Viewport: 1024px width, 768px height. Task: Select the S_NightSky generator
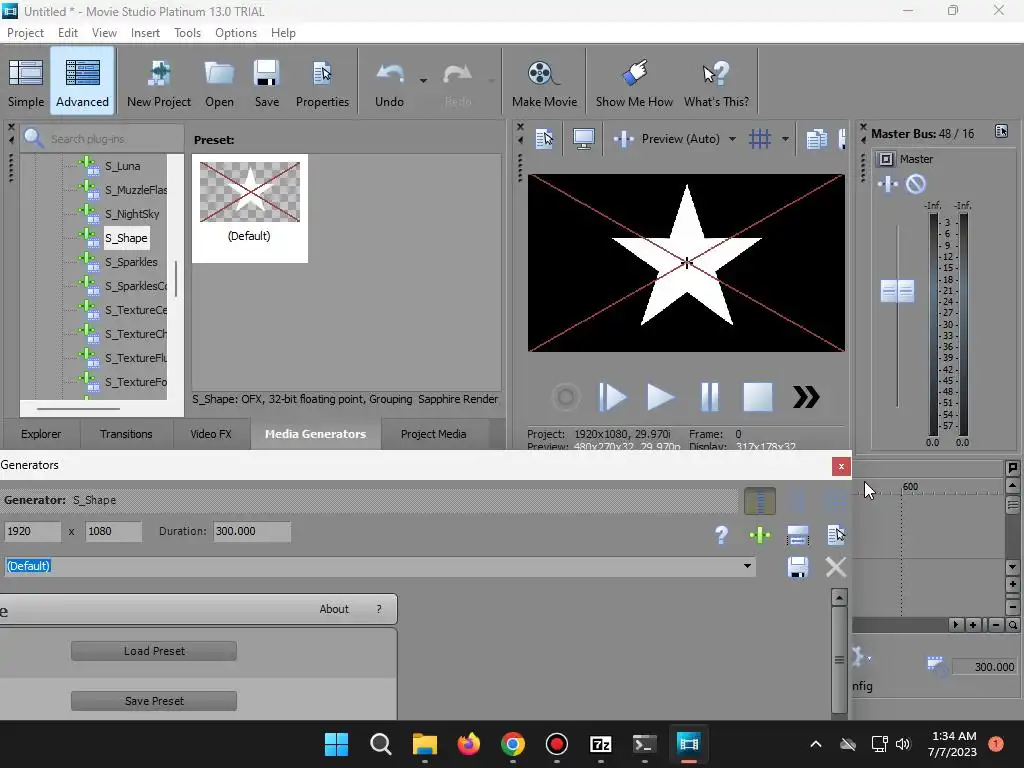pos(132,214)
